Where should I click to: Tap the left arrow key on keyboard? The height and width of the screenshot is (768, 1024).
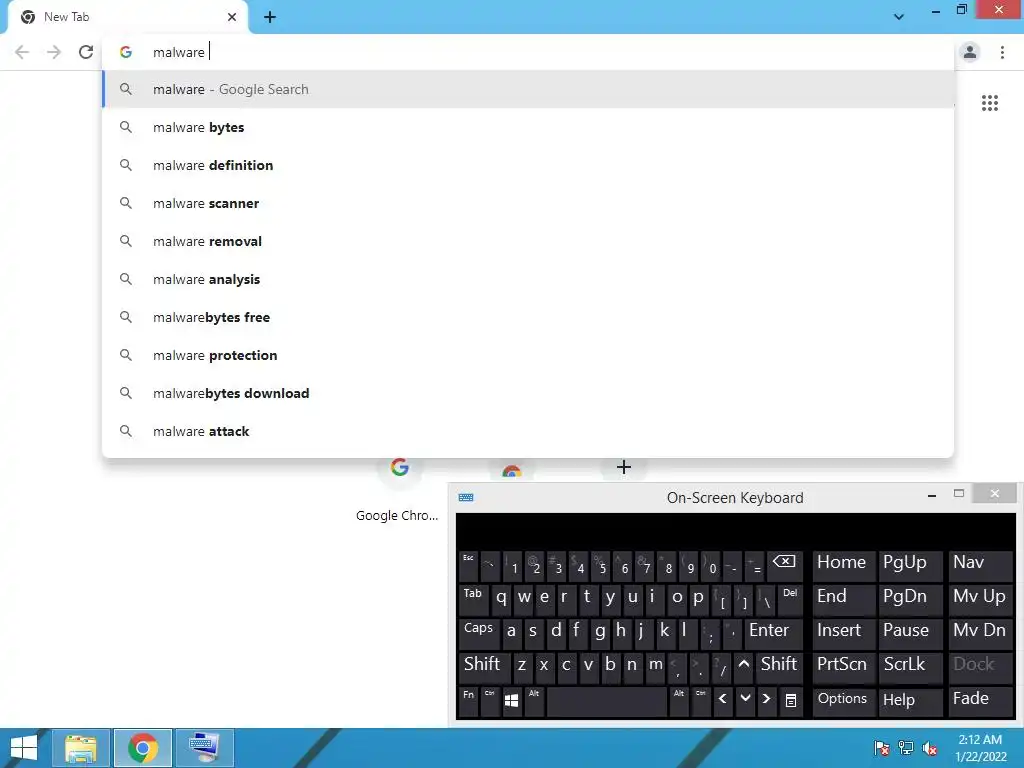click(722, 701)
